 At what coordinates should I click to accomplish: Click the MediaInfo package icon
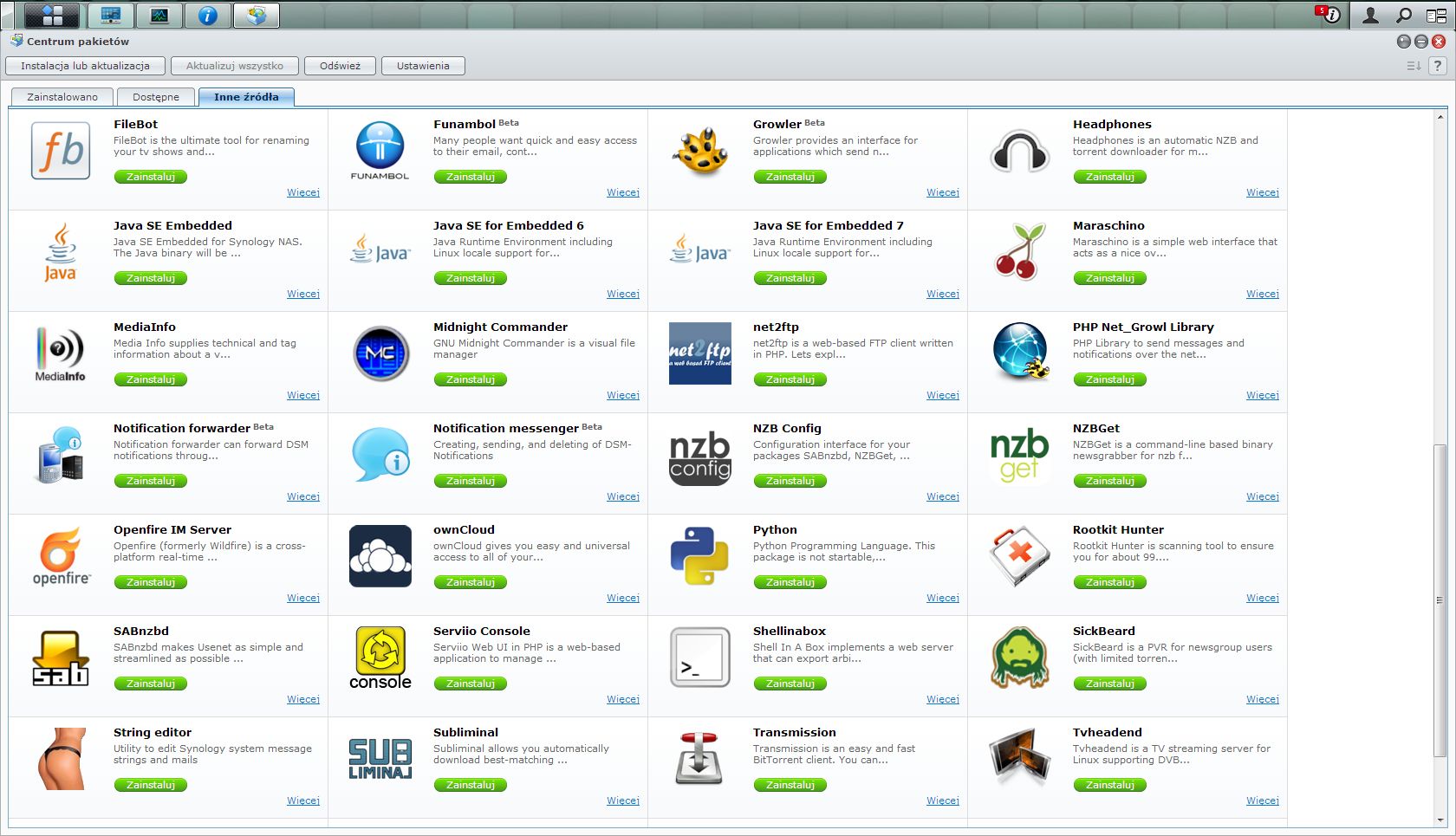click(61, 353)
